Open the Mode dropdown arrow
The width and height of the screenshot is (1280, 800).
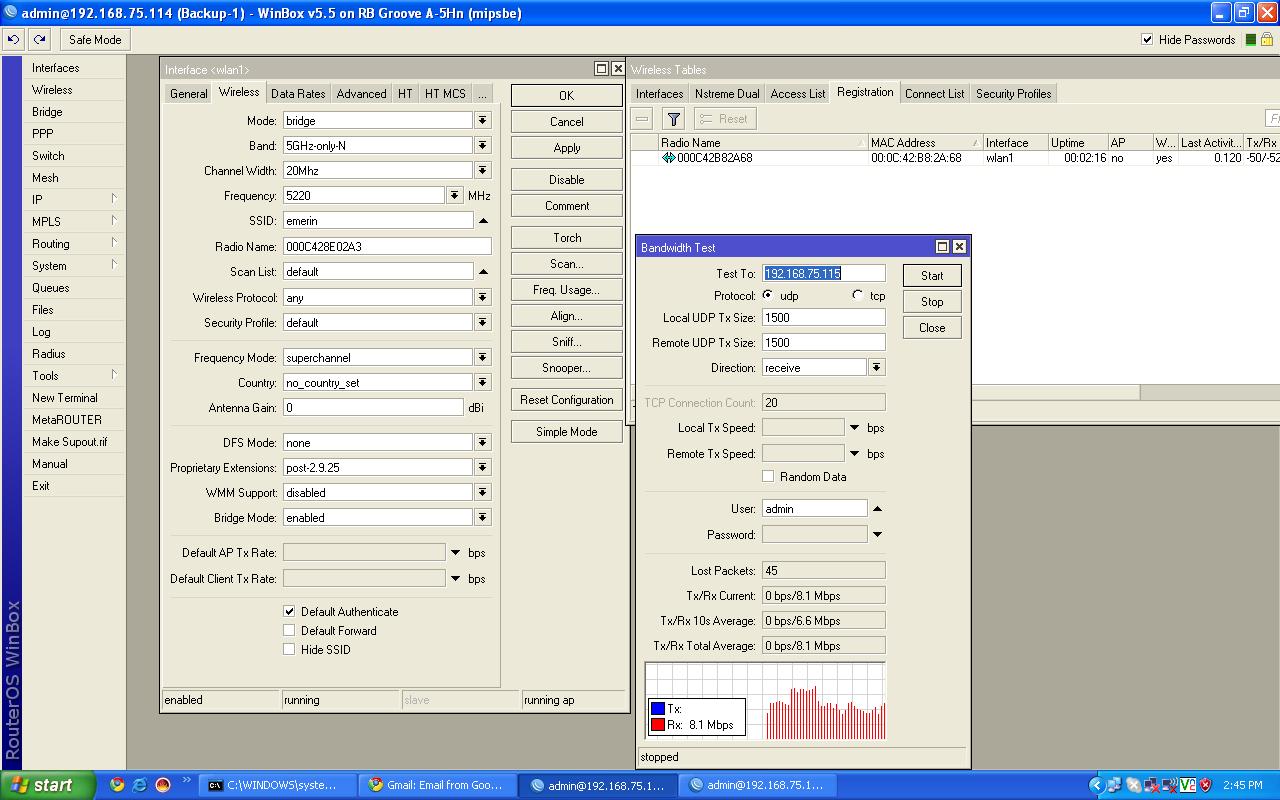[x=483, y=120]
